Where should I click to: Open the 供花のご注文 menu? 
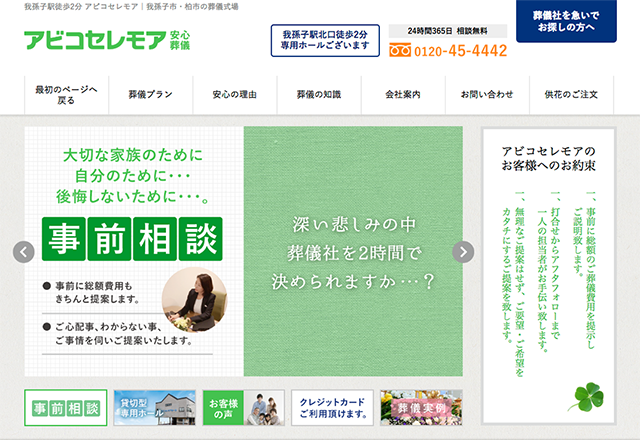(x=571, y=95)
